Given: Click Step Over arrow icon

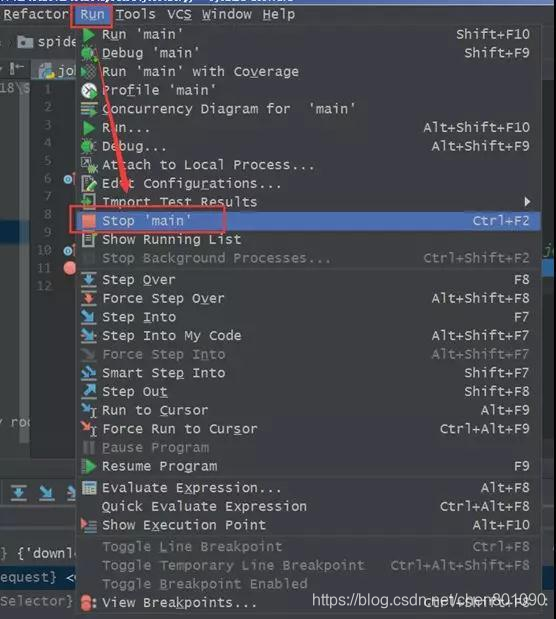Looking at the screenshot, I should 89,280.
